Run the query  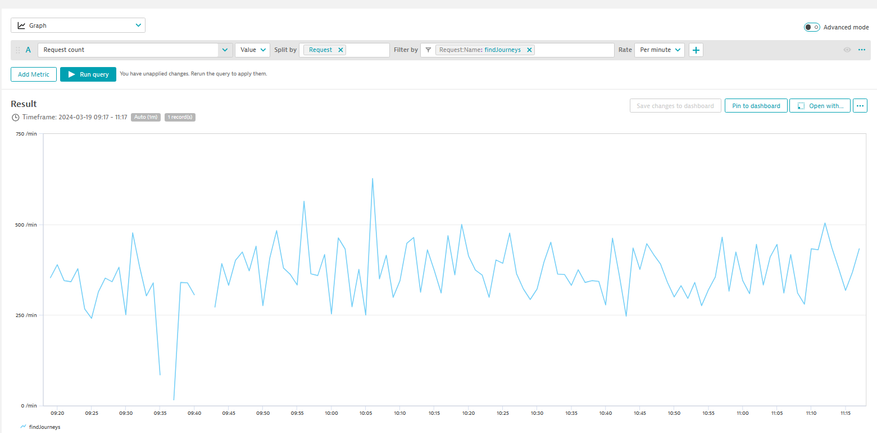point(88,74)
